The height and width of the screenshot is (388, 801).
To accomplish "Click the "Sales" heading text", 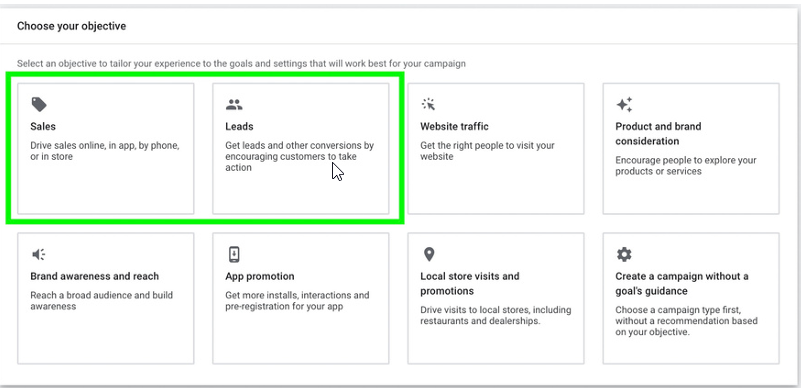I will [43, 126].
